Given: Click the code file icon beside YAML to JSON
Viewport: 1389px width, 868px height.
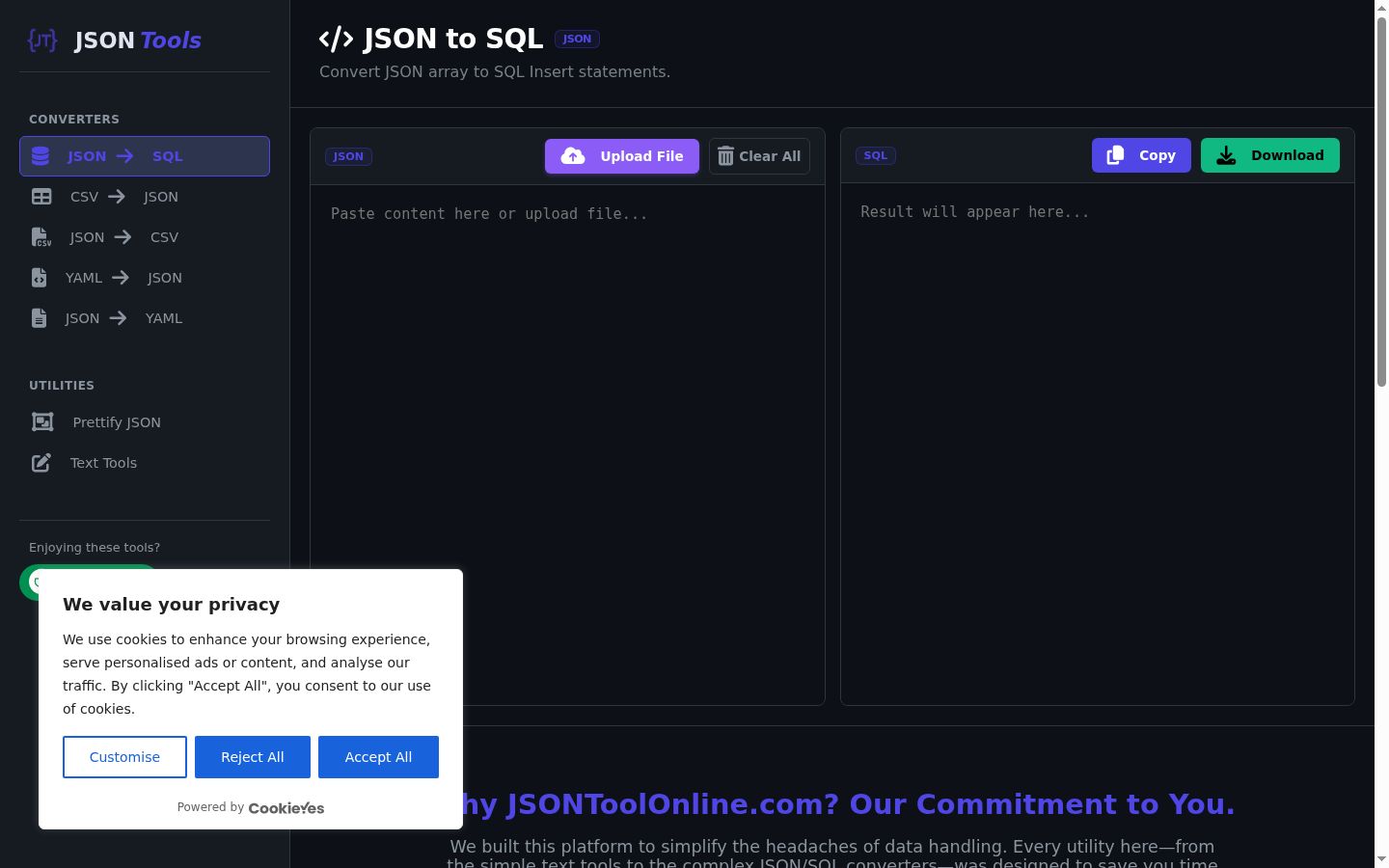Looking at the screenshot, I should (x=39, y=278).
